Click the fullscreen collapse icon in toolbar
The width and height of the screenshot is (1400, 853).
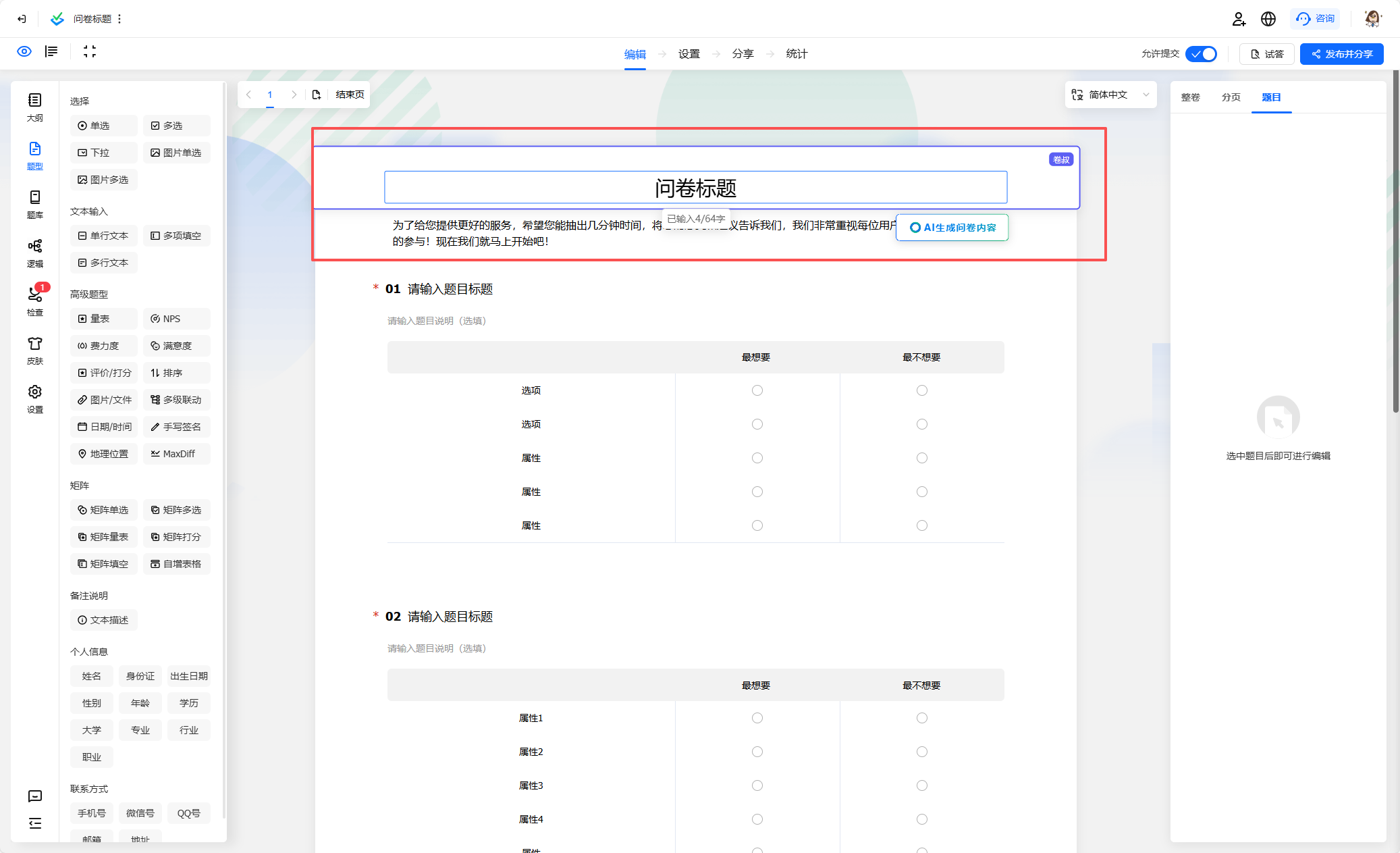[x=90, y=52]
